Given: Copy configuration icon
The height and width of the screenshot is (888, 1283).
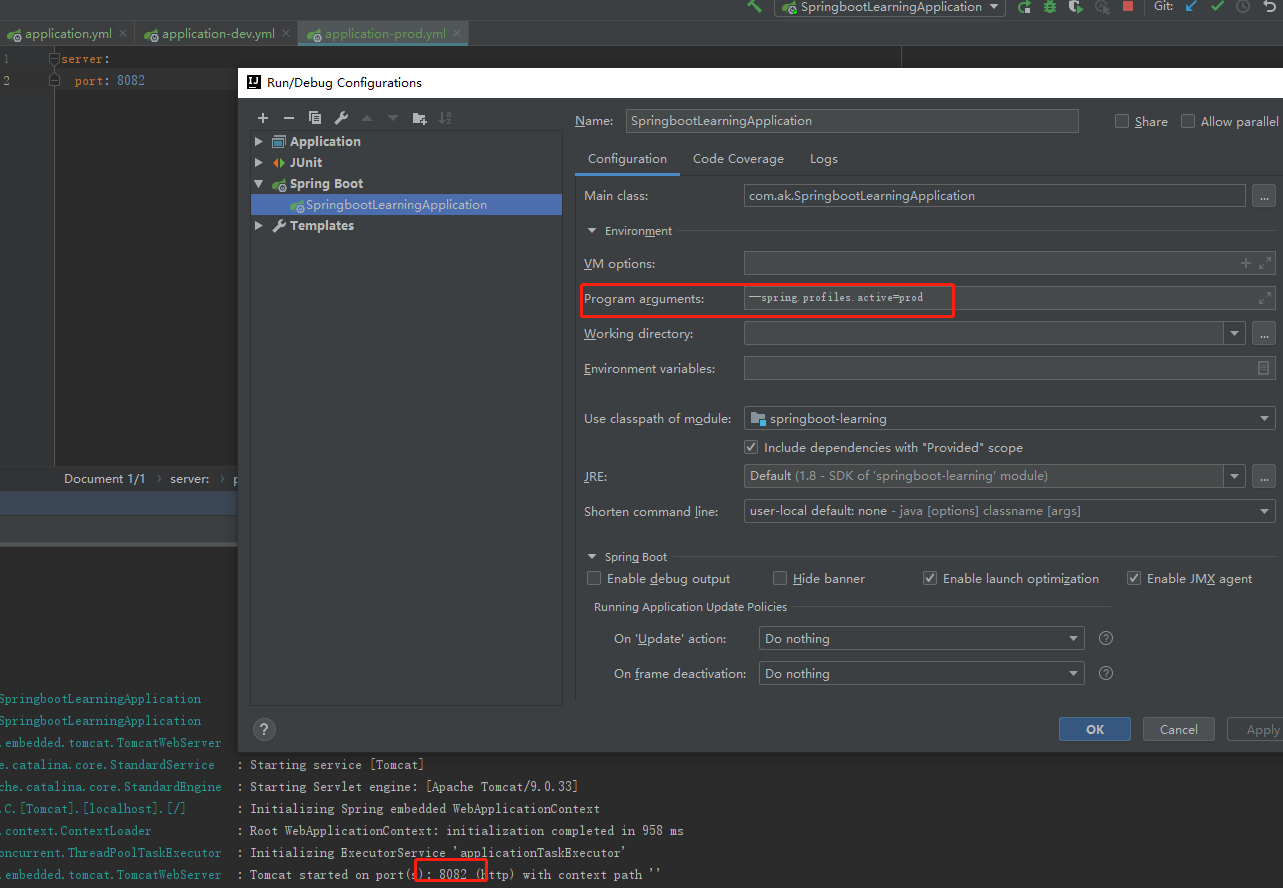Looking at the screenshot, I should [315, 118].
